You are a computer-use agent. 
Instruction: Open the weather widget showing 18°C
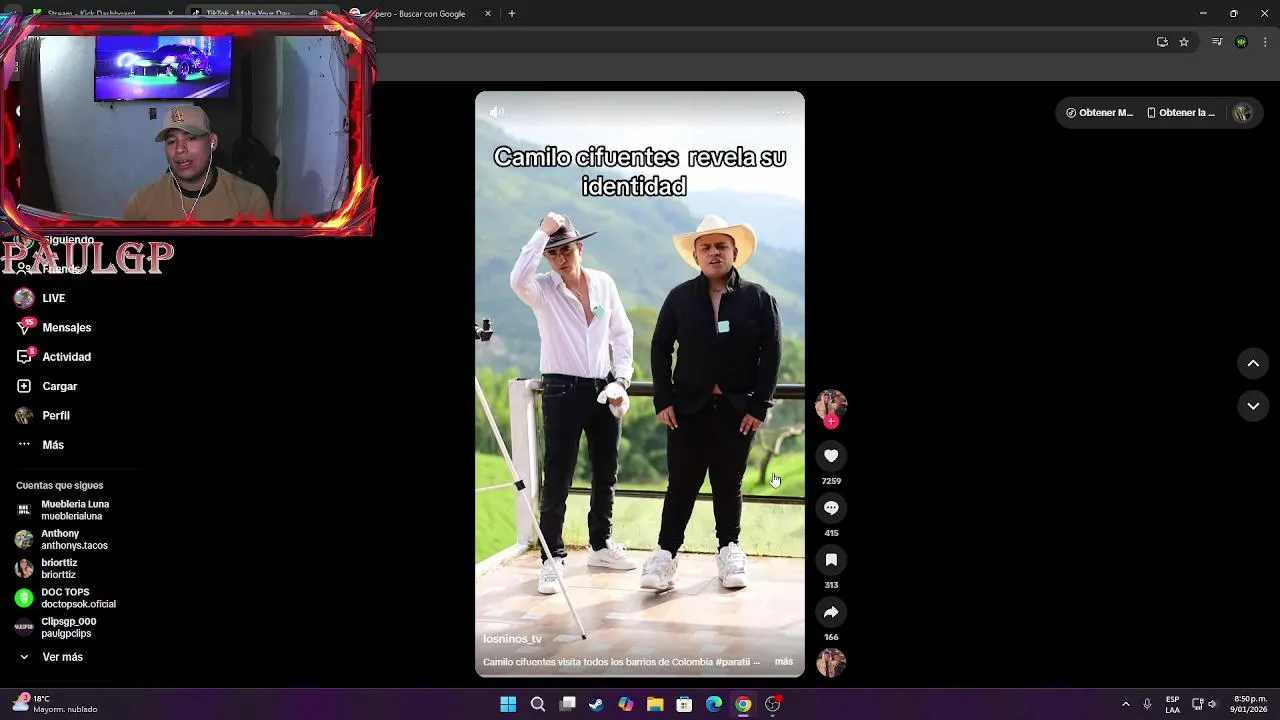click(54, 704)
